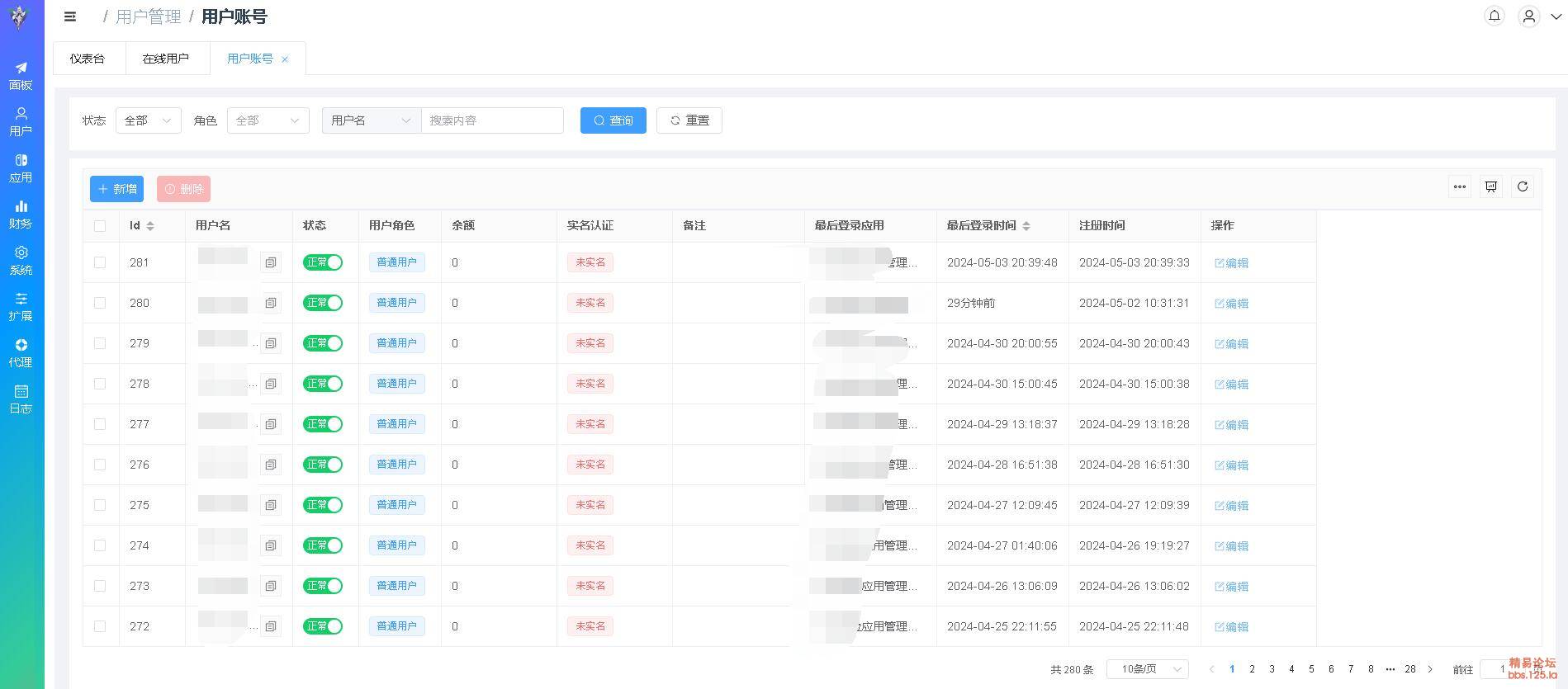Collapse sidebar with the hamburger icon
The height and width of the screenshot is (689, 1568).
pos(70,17)
